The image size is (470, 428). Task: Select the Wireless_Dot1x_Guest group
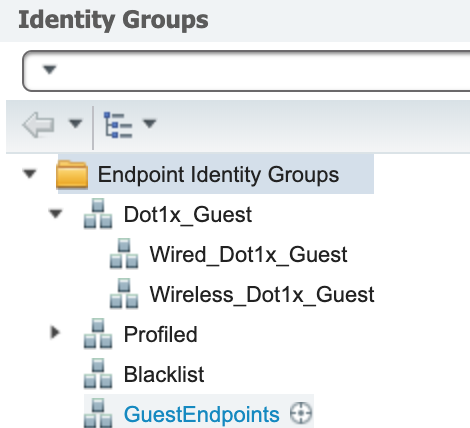click(262, 295)
